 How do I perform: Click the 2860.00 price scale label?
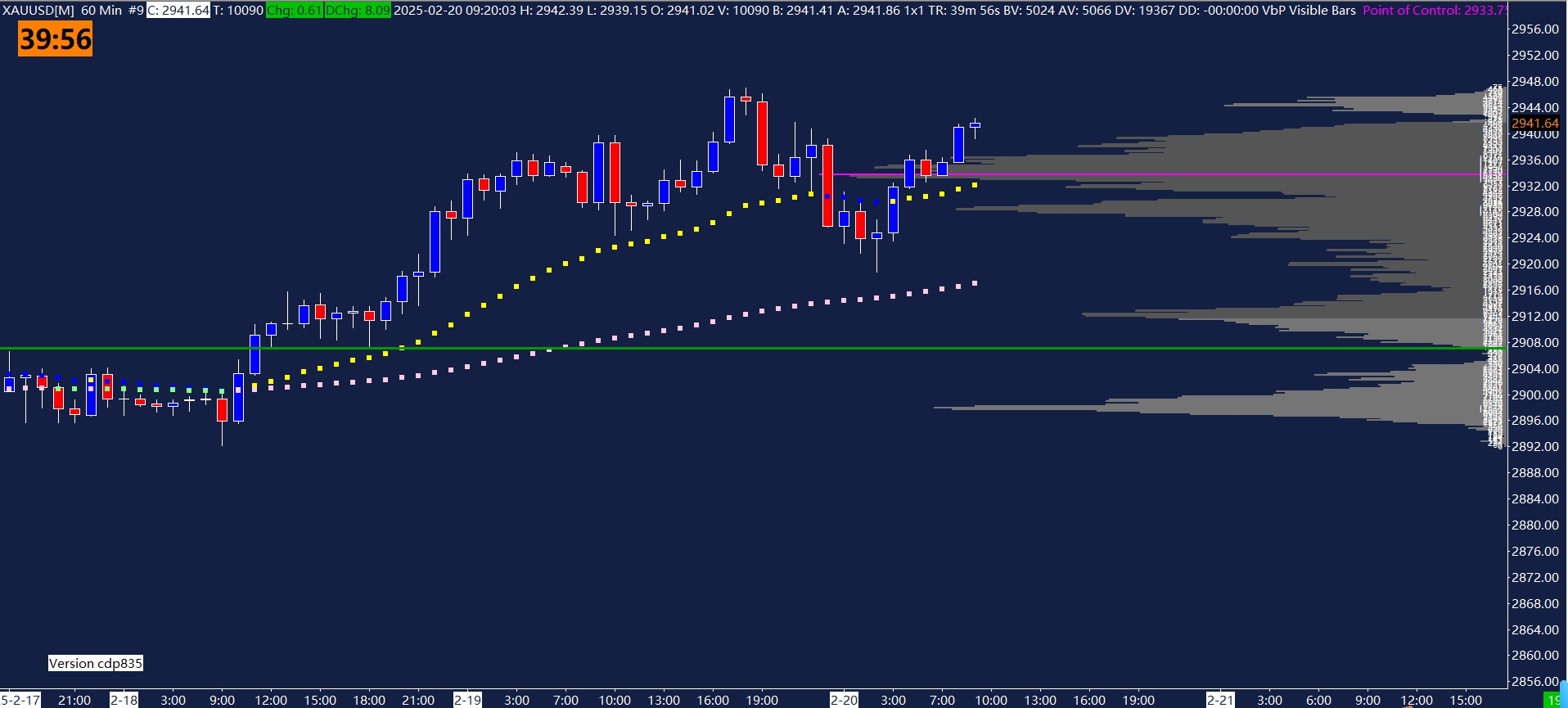(x=1535, y=656)
